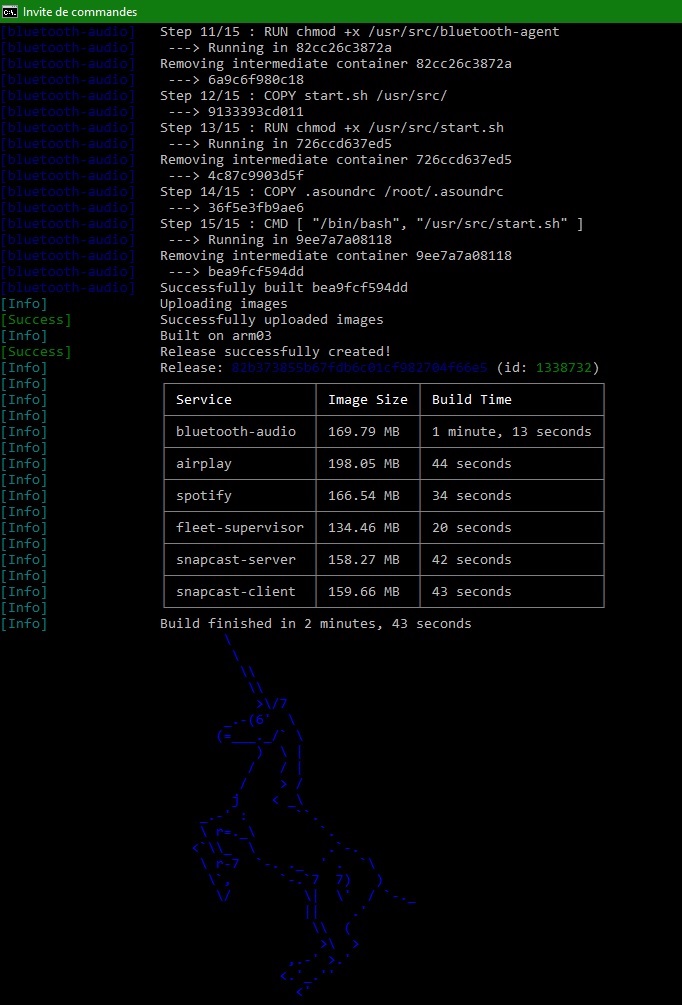Click the Command Prompt icon in title bar
The image size is (682, 1005).
(10, 11)
